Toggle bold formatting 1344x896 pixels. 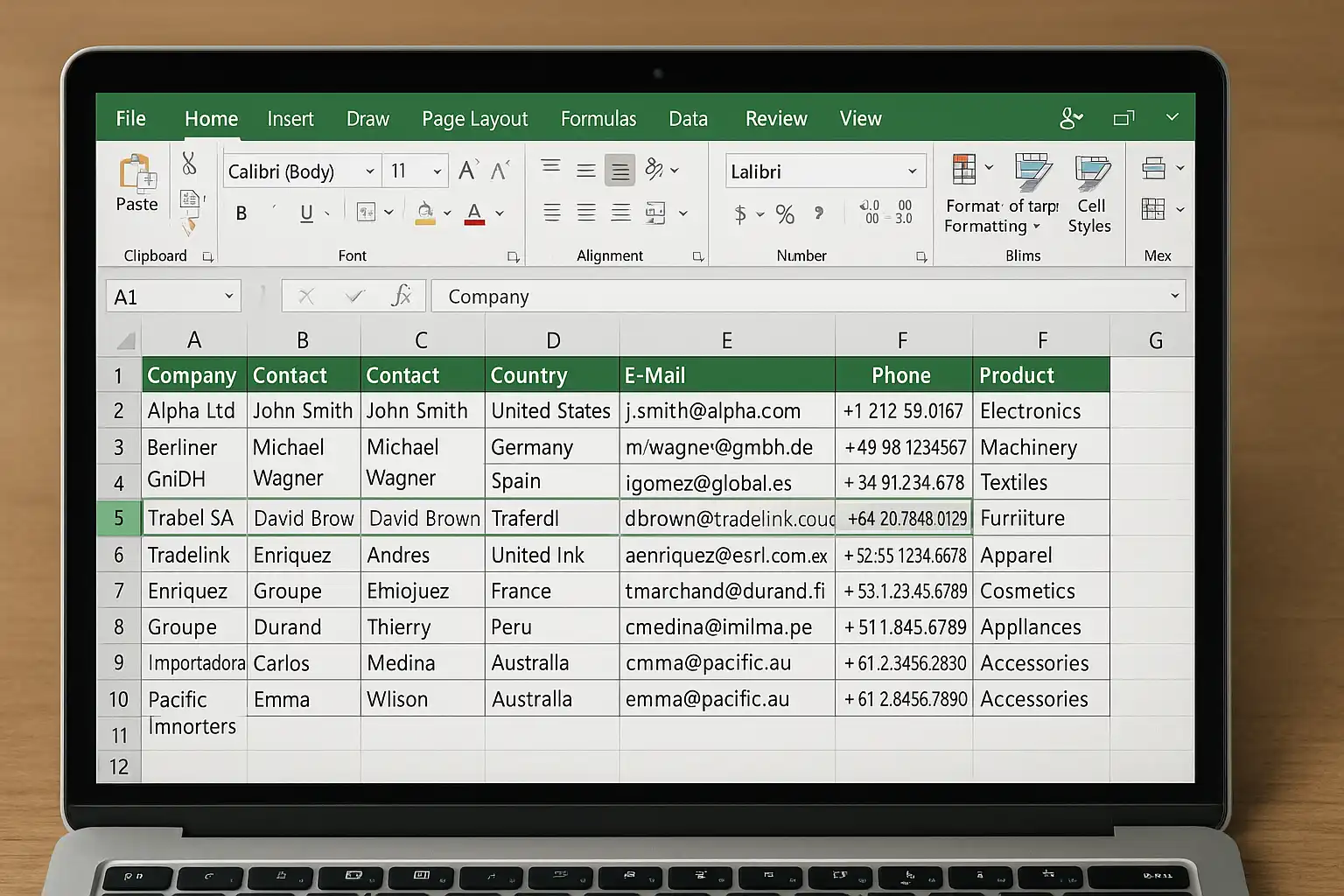coord(241,213)
